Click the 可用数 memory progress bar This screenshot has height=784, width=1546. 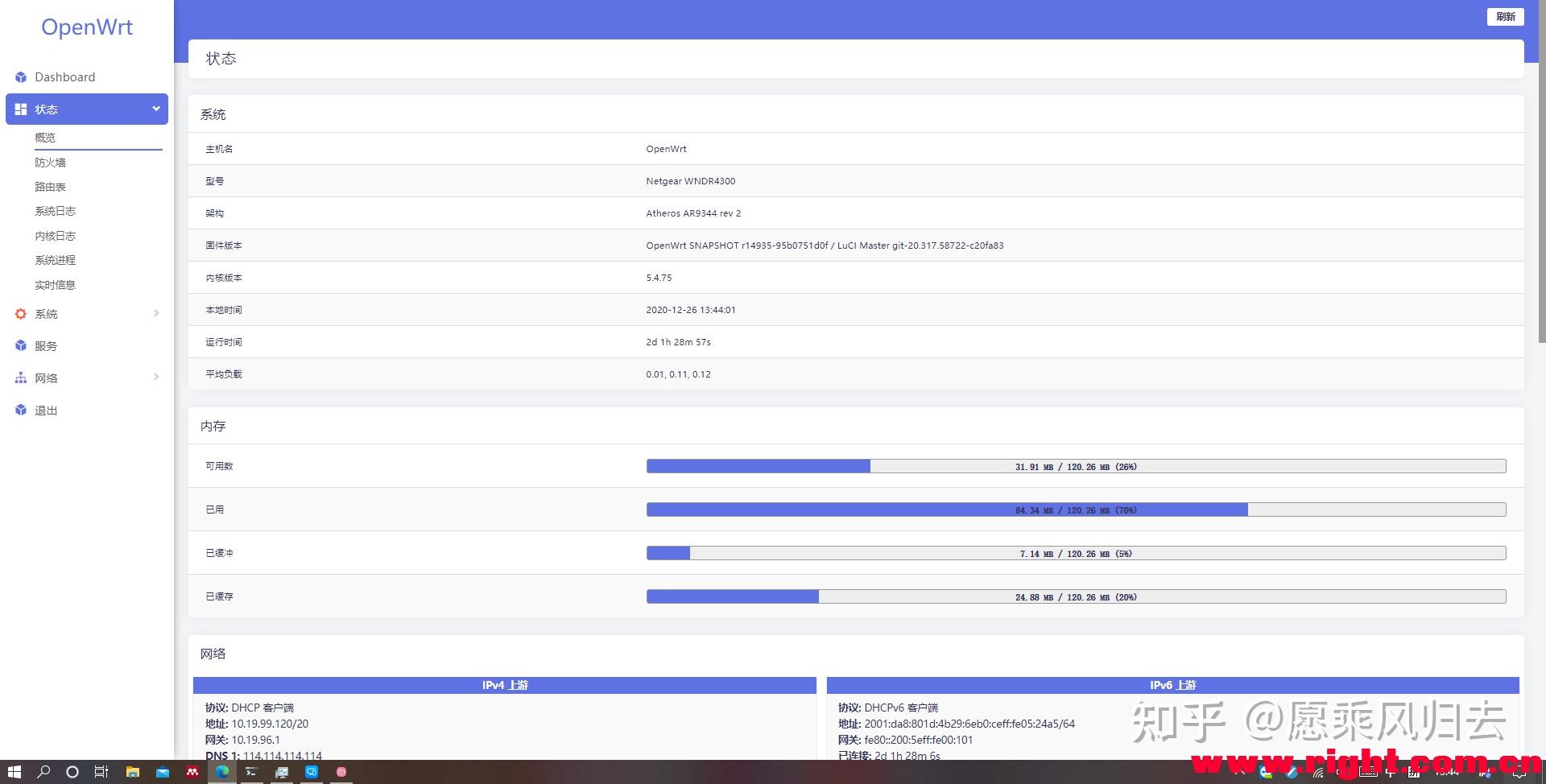click(1076, 466)
